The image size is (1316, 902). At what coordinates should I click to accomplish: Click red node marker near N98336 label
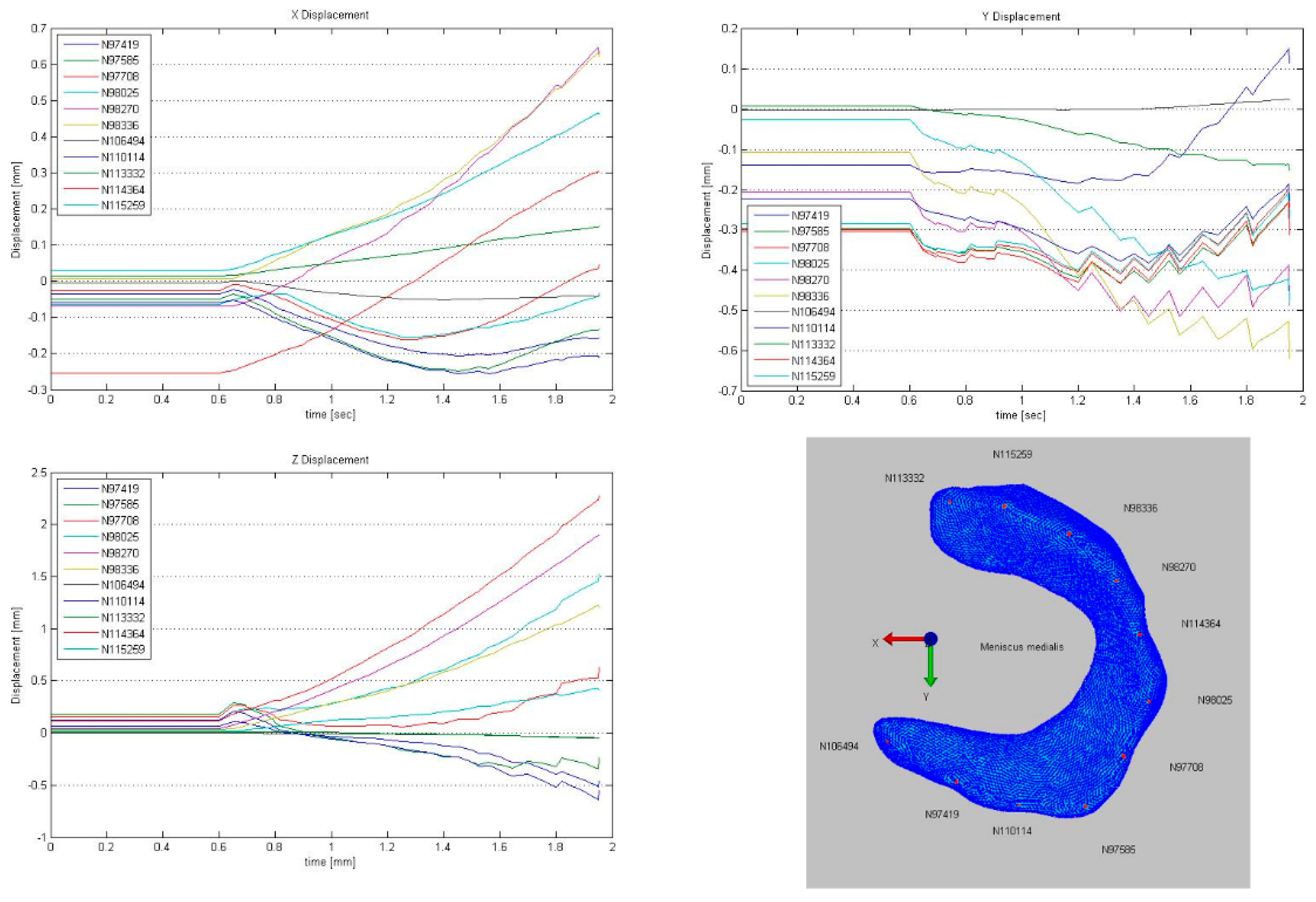(1068, 534)
